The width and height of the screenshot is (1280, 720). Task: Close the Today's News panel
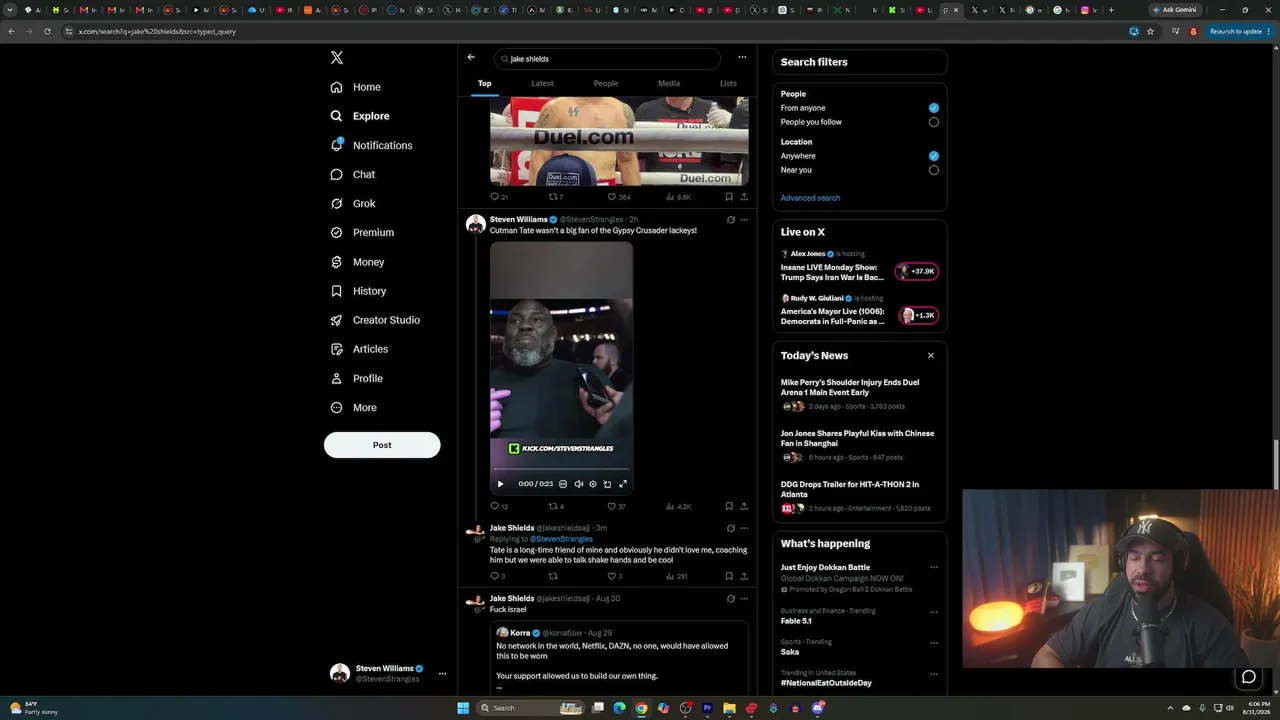931,355
